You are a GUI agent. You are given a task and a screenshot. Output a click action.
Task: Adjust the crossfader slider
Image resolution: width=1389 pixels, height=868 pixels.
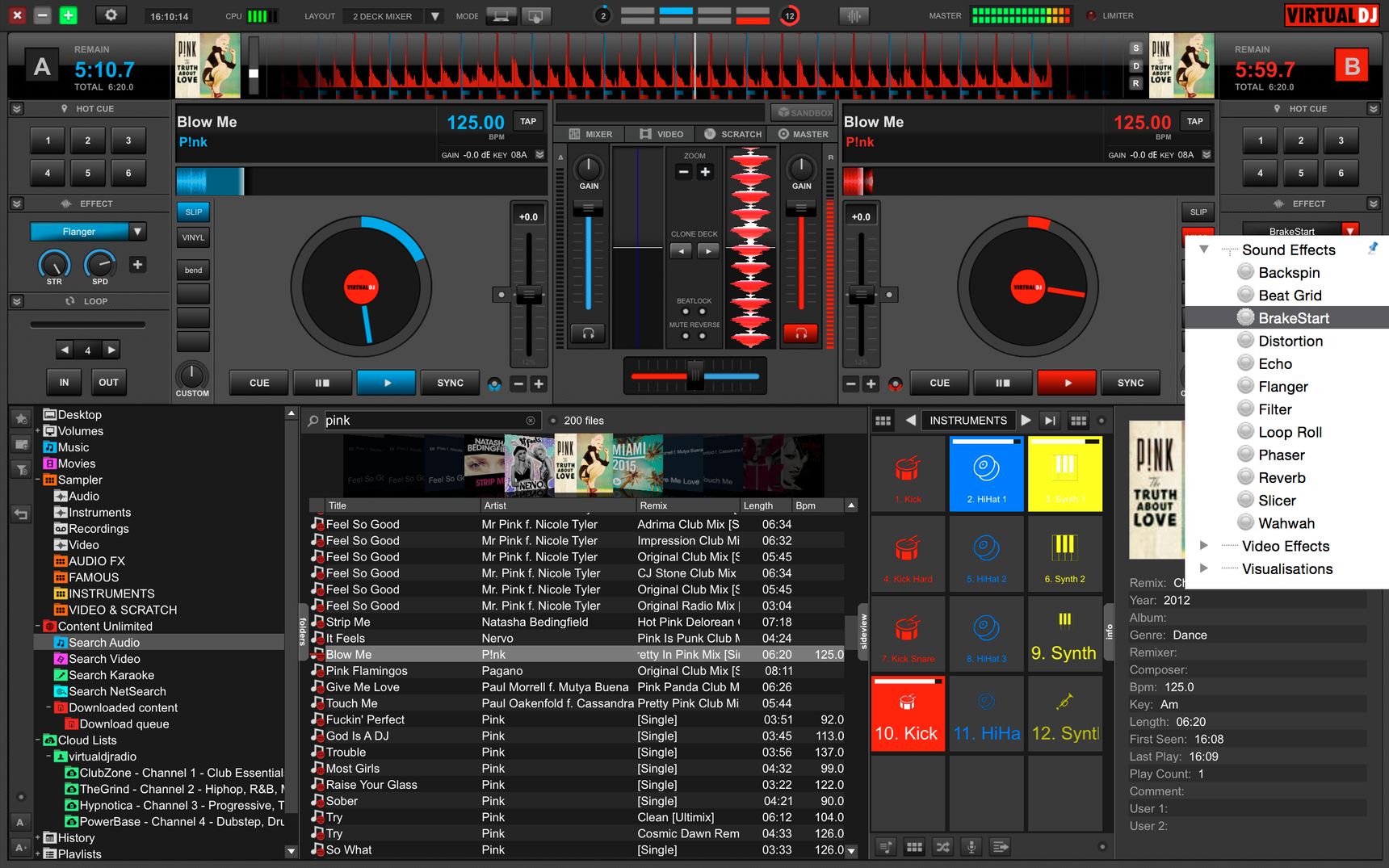[694, 375]
